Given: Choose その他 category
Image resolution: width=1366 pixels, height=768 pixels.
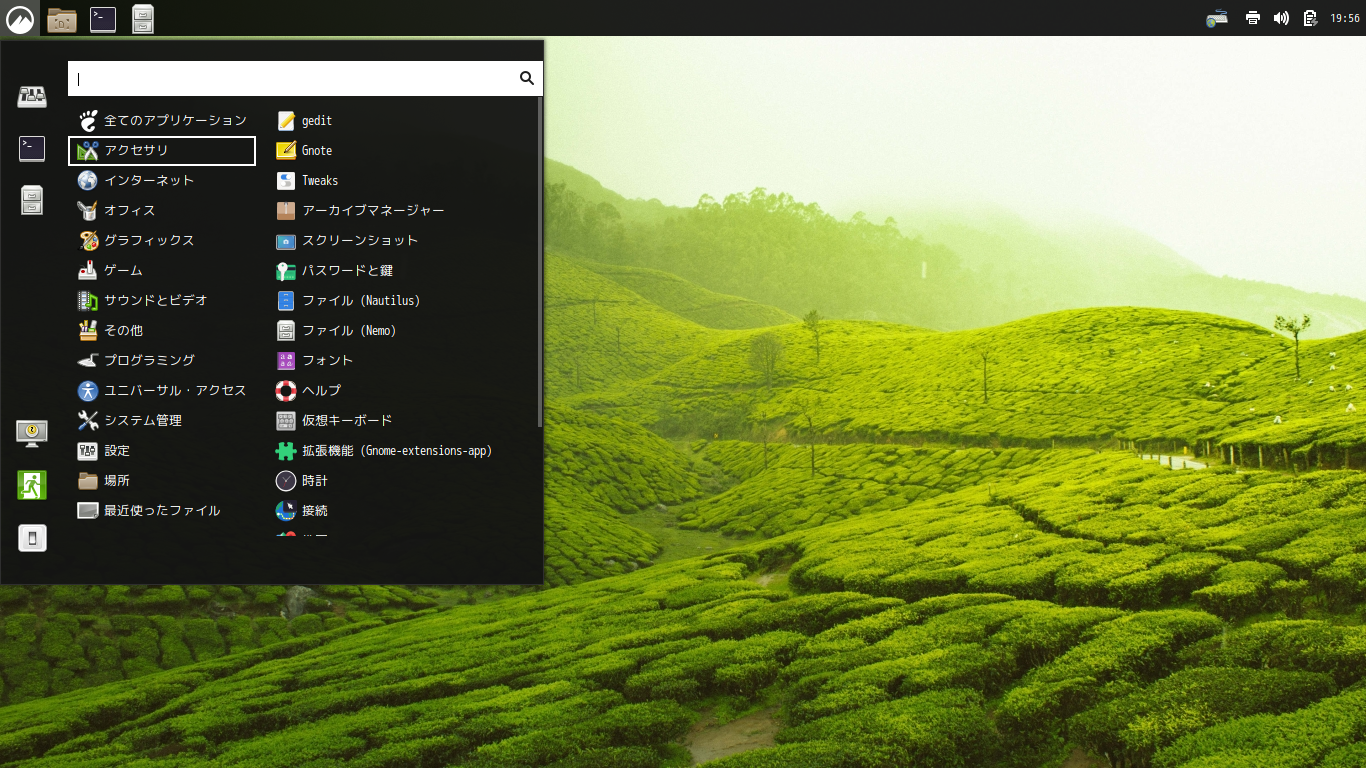Looking at the screenshot, I should click(162, 331).
